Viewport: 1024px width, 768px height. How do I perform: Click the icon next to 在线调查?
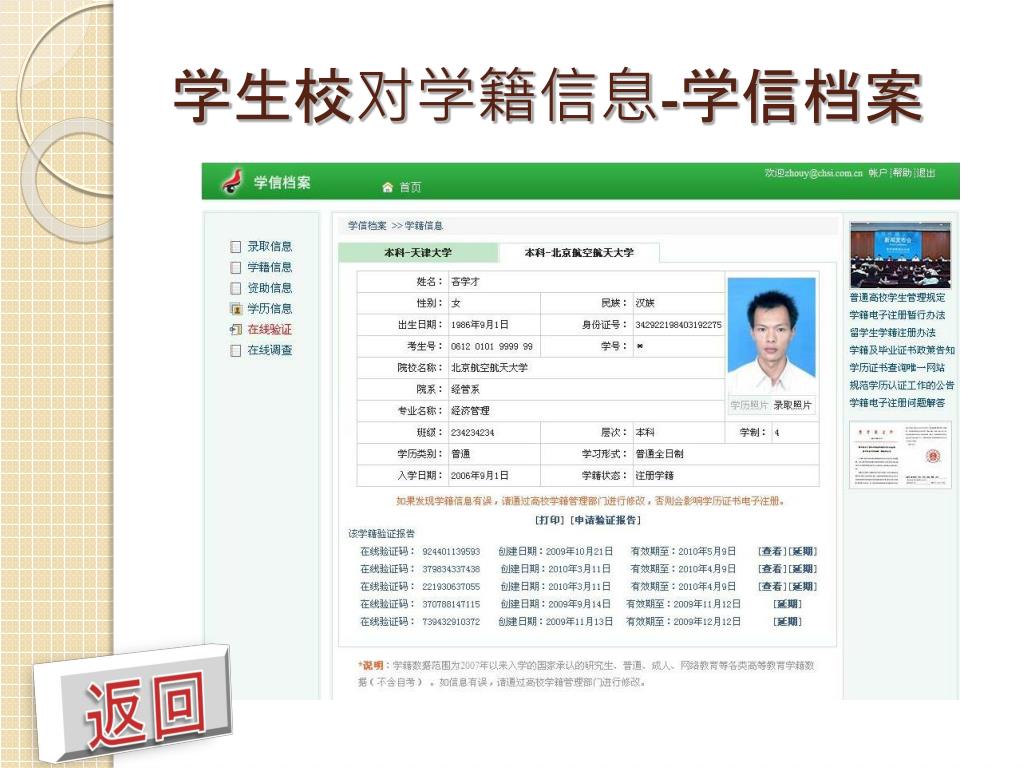point(236,351)
